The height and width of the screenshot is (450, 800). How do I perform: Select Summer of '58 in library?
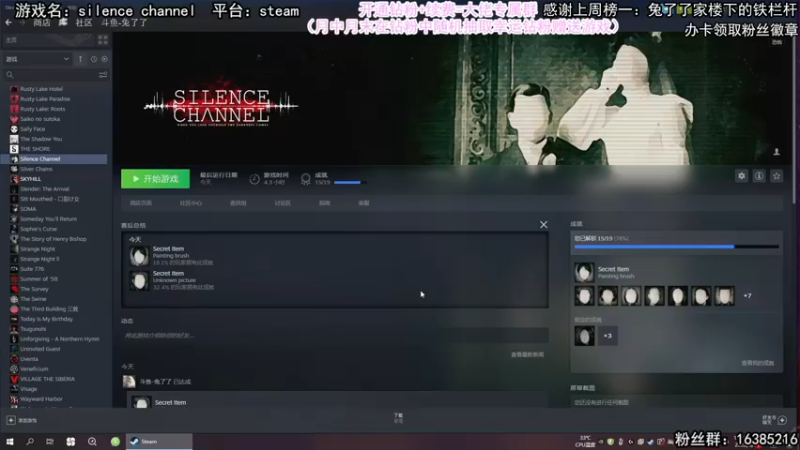[x=39, y=279]
